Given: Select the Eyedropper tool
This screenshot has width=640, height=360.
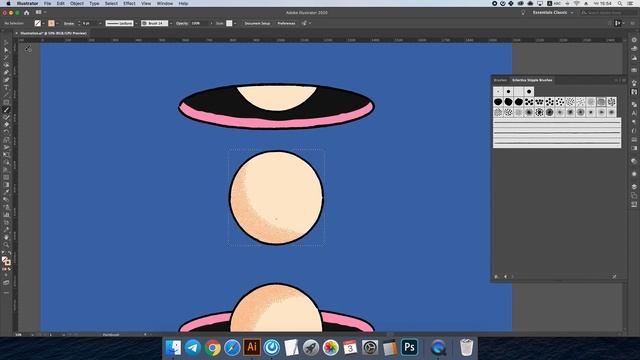Looking at the screenshot, I should 6,192.
